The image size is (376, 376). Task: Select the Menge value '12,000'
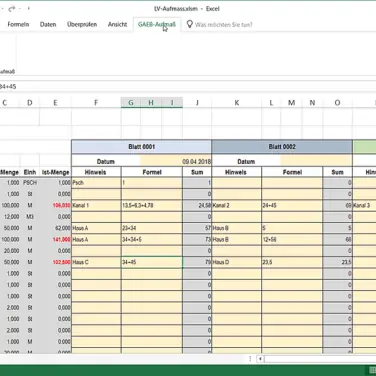tap(10, 217)
